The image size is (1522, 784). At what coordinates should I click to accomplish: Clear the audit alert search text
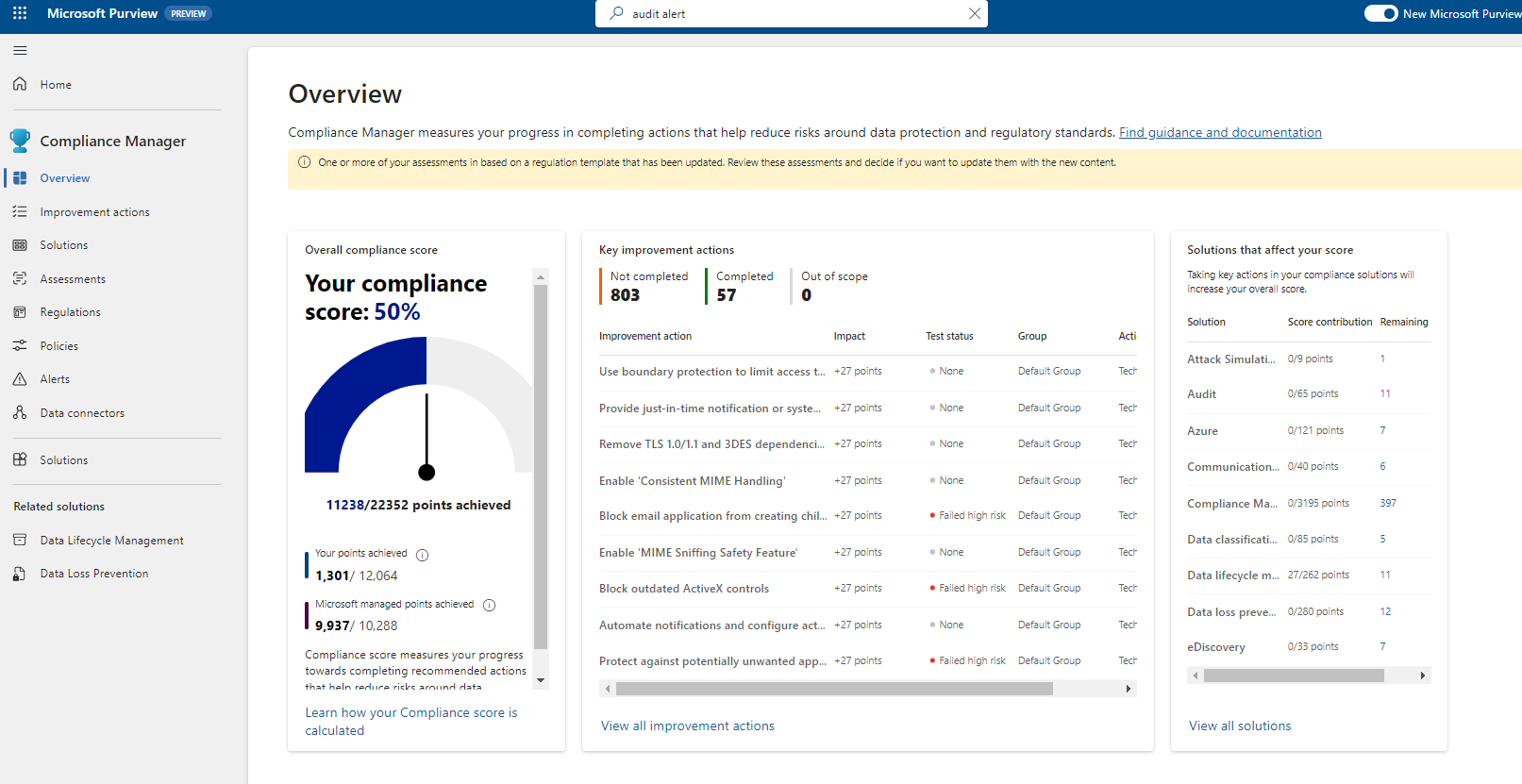pos(975,13)
